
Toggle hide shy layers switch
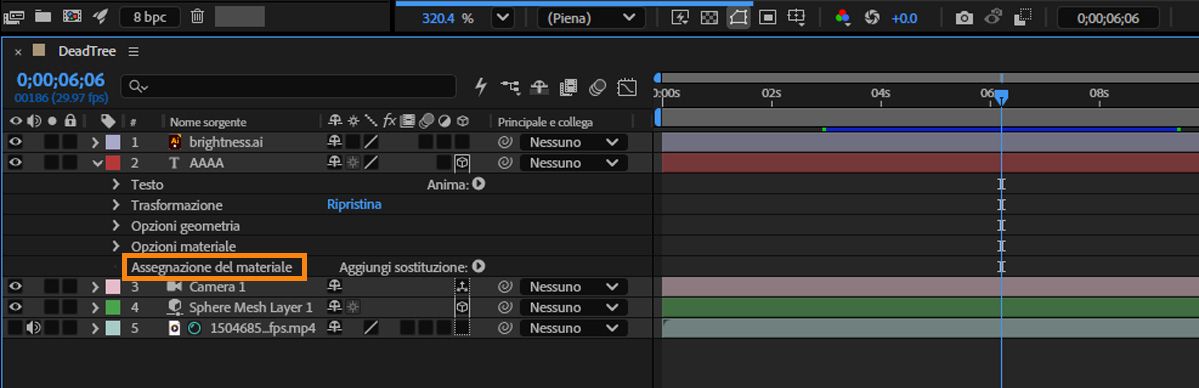pos(539,87)
